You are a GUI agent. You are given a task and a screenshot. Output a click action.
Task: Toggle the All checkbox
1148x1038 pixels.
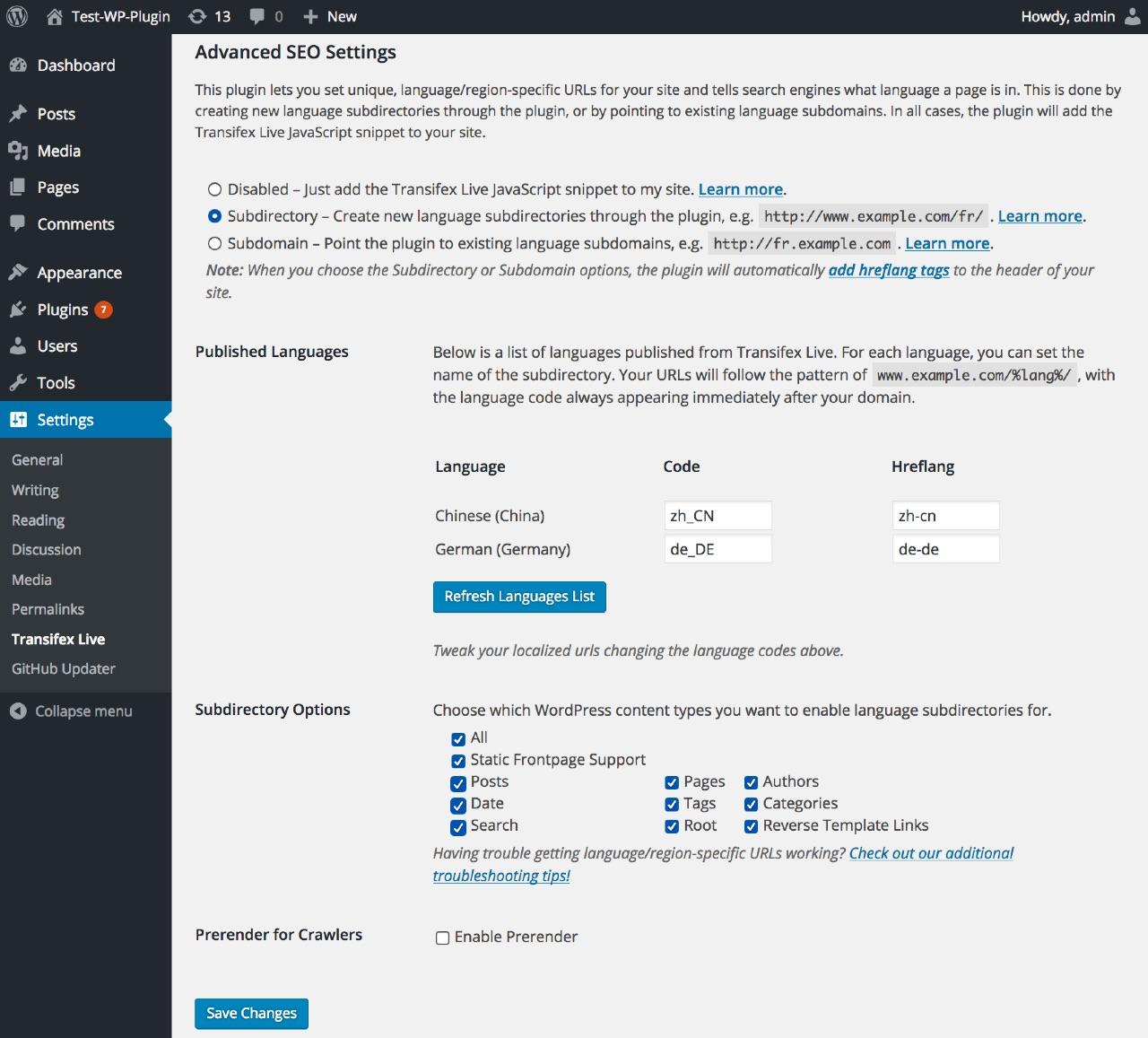[458, 739]
